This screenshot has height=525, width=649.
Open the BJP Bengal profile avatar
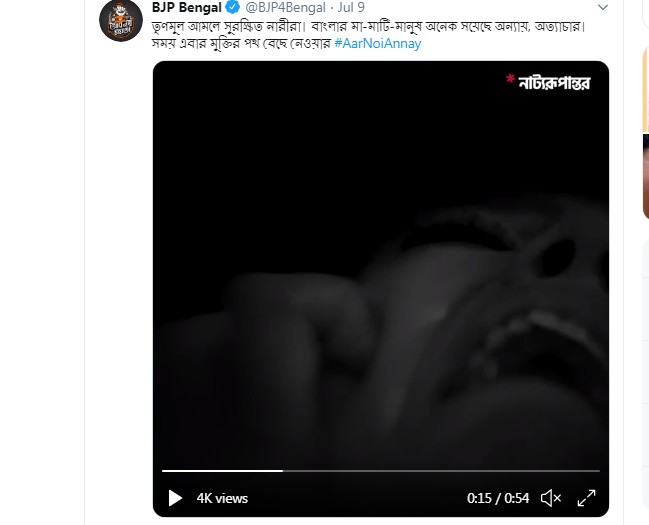click(121, 20)
